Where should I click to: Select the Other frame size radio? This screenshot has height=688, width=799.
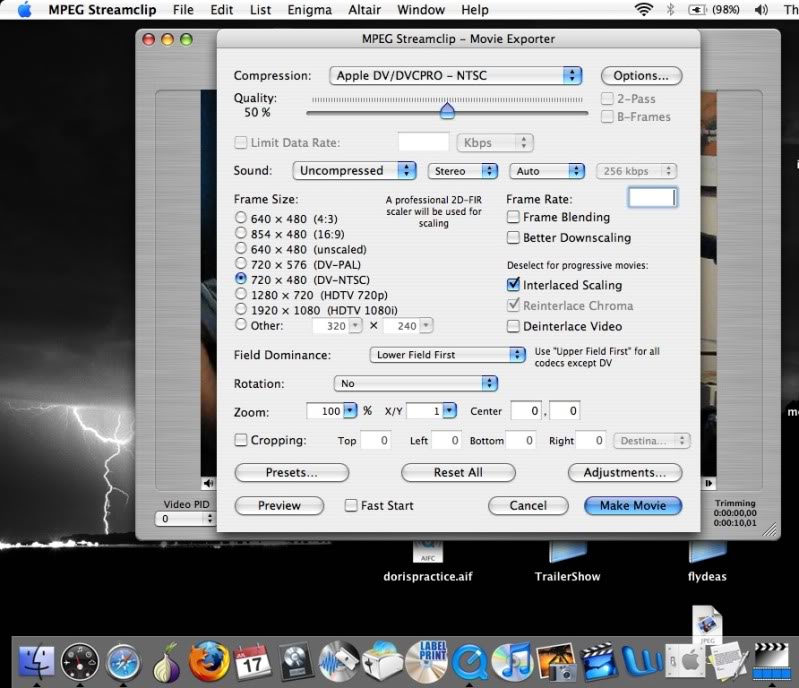pos(241,325)
